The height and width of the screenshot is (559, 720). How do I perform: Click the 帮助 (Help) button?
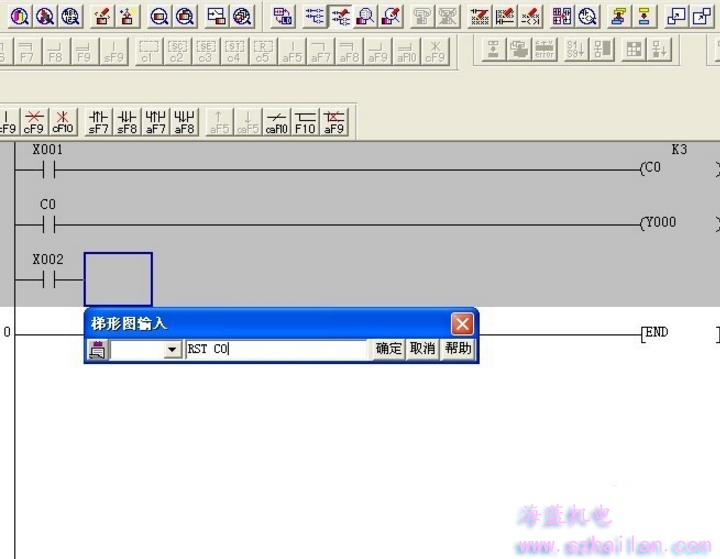tap(458, 349)
